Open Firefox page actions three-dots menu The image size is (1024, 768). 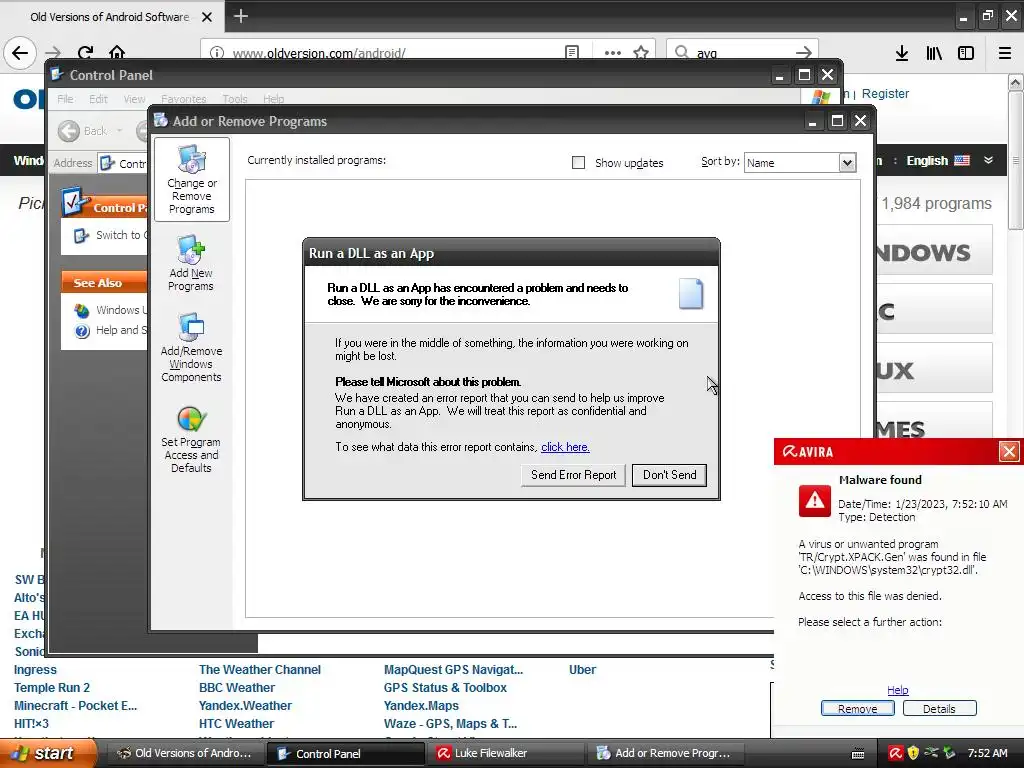click(613, 53)
